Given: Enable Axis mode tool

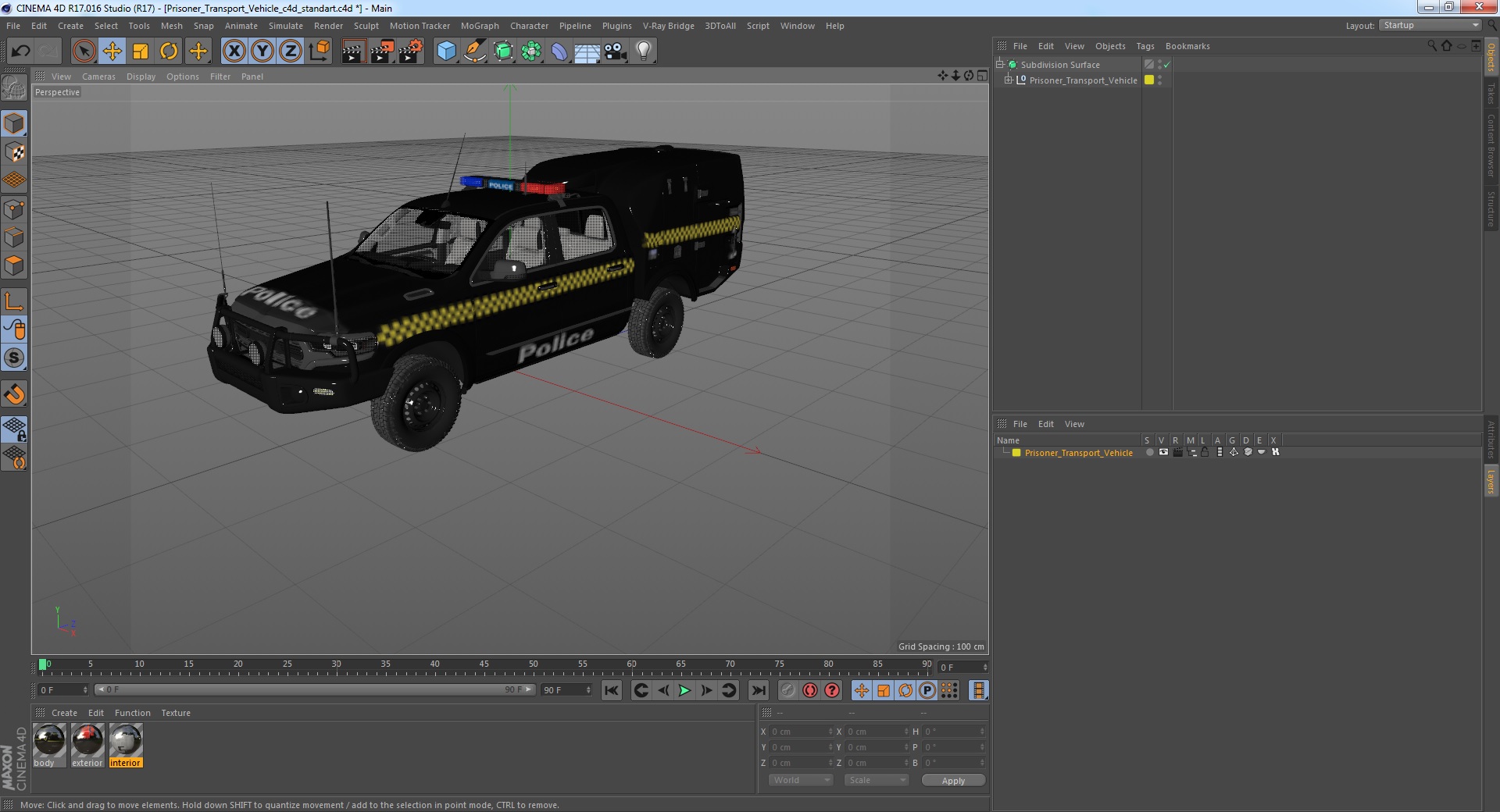Looking at the screenshot, I should [14, 301].
